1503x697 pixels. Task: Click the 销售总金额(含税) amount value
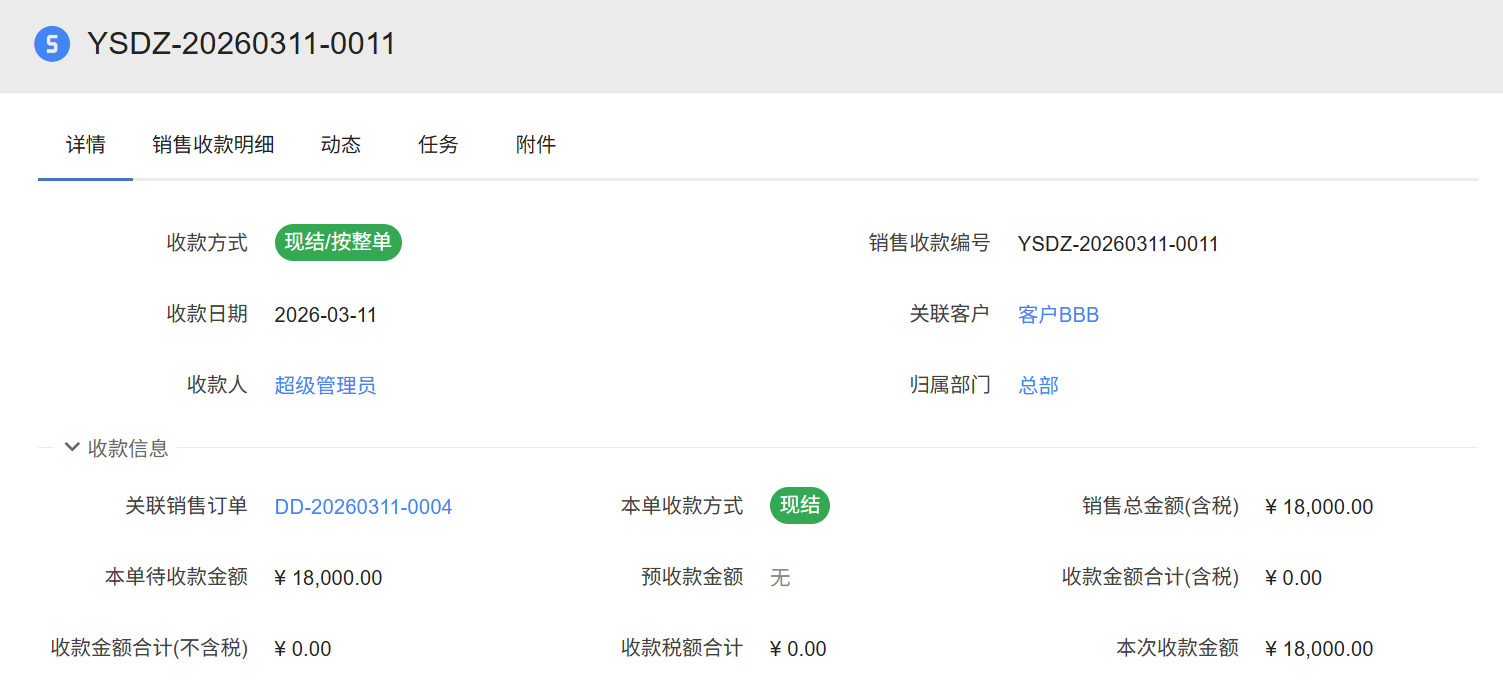(x=1318, y=507)
